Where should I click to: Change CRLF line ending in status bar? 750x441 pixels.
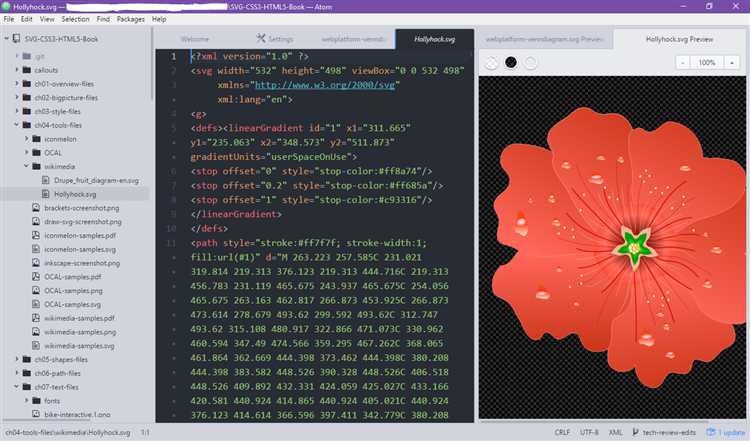(562, 432)
